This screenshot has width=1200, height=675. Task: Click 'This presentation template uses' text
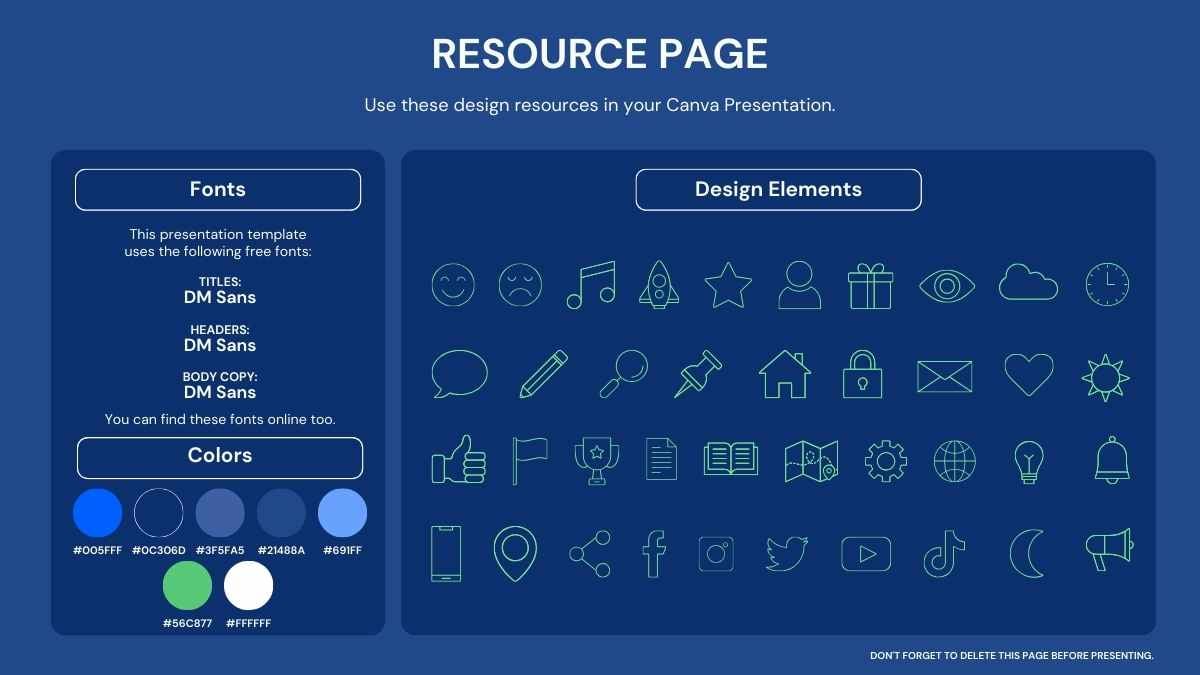218,243
